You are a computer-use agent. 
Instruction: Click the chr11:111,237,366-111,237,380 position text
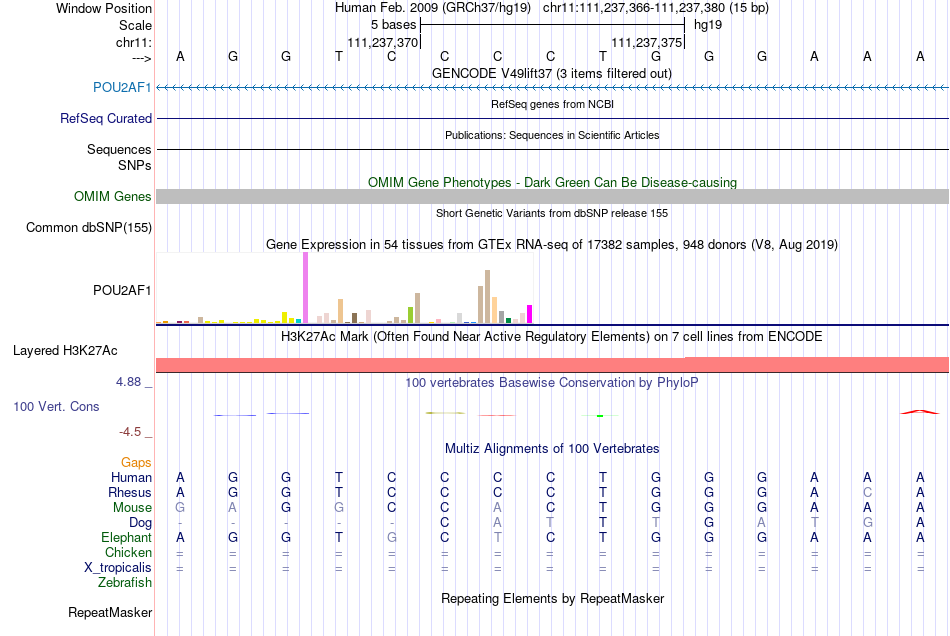[656, 8]
